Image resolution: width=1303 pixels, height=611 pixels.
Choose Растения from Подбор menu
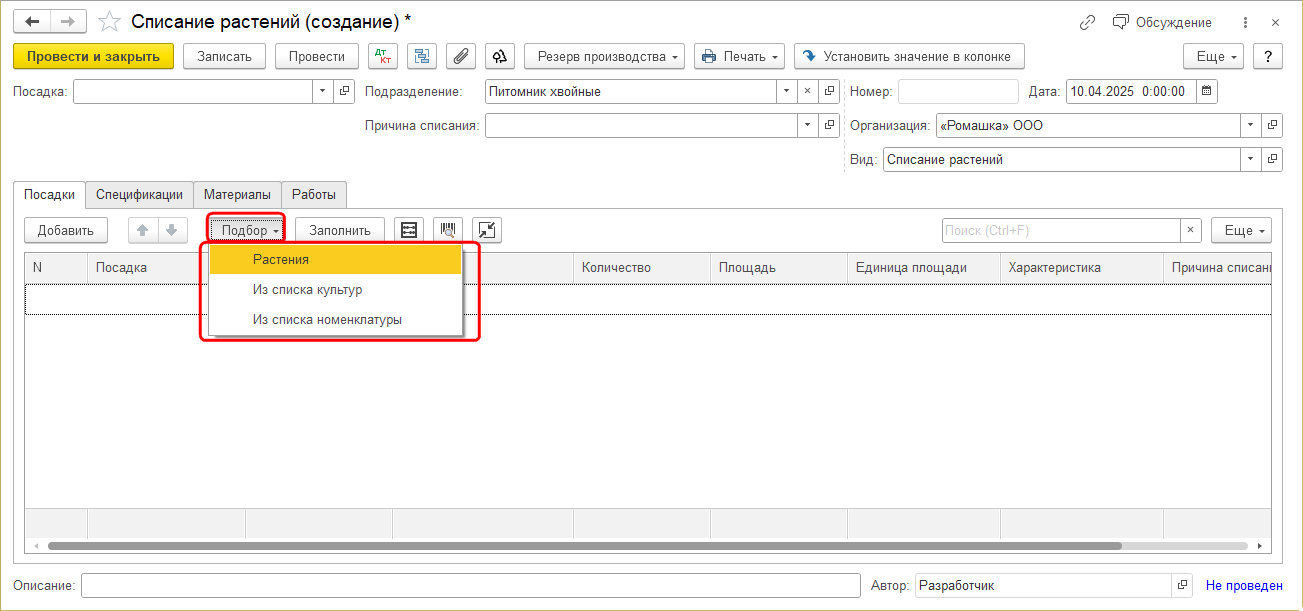tap(335, 259)
